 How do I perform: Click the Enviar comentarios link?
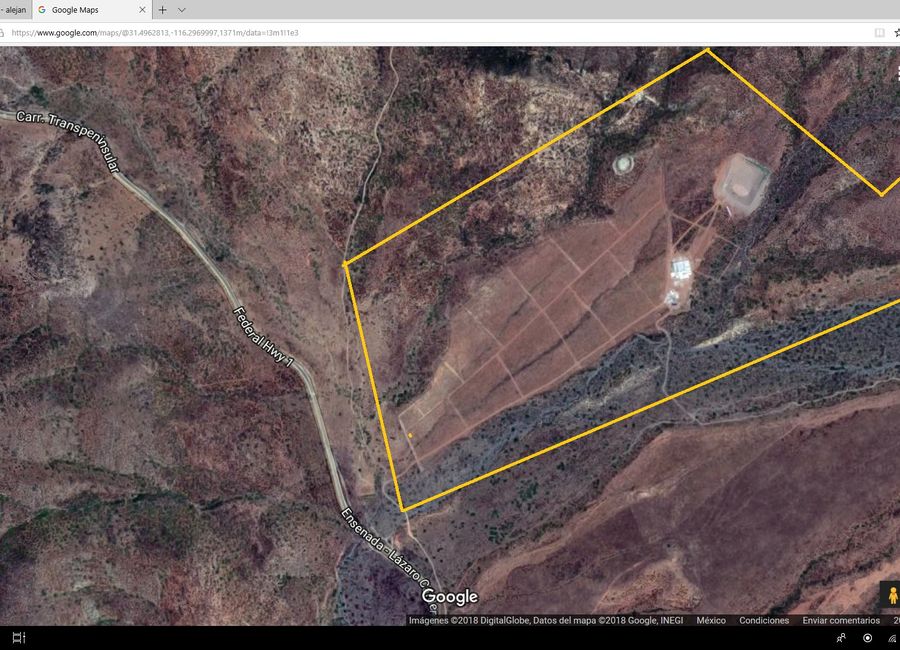tap(840, 620)
